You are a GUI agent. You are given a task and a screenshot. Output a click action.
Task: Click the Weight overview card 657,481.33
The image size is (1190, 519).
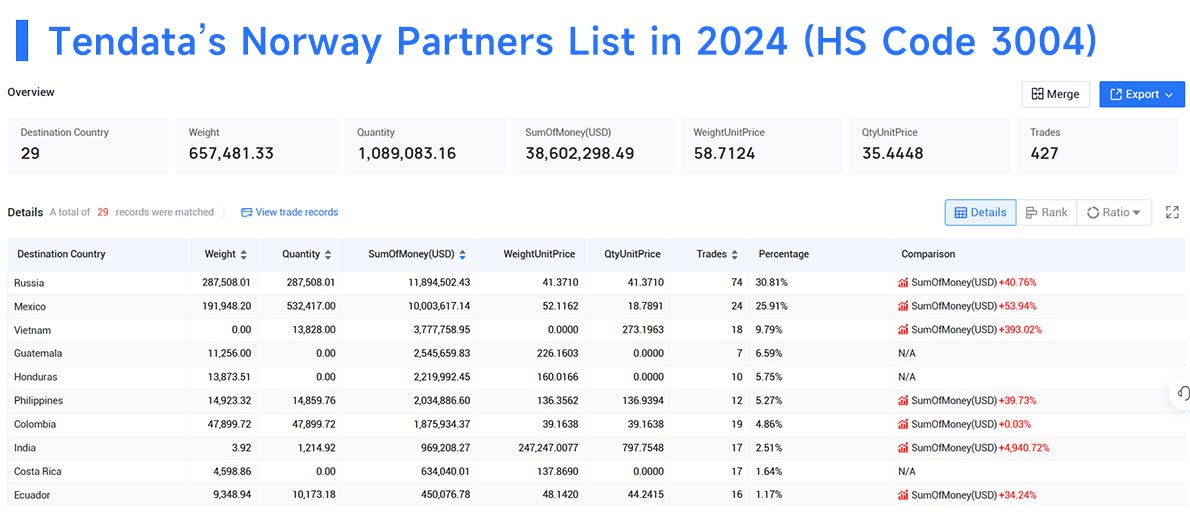[257, 146]
